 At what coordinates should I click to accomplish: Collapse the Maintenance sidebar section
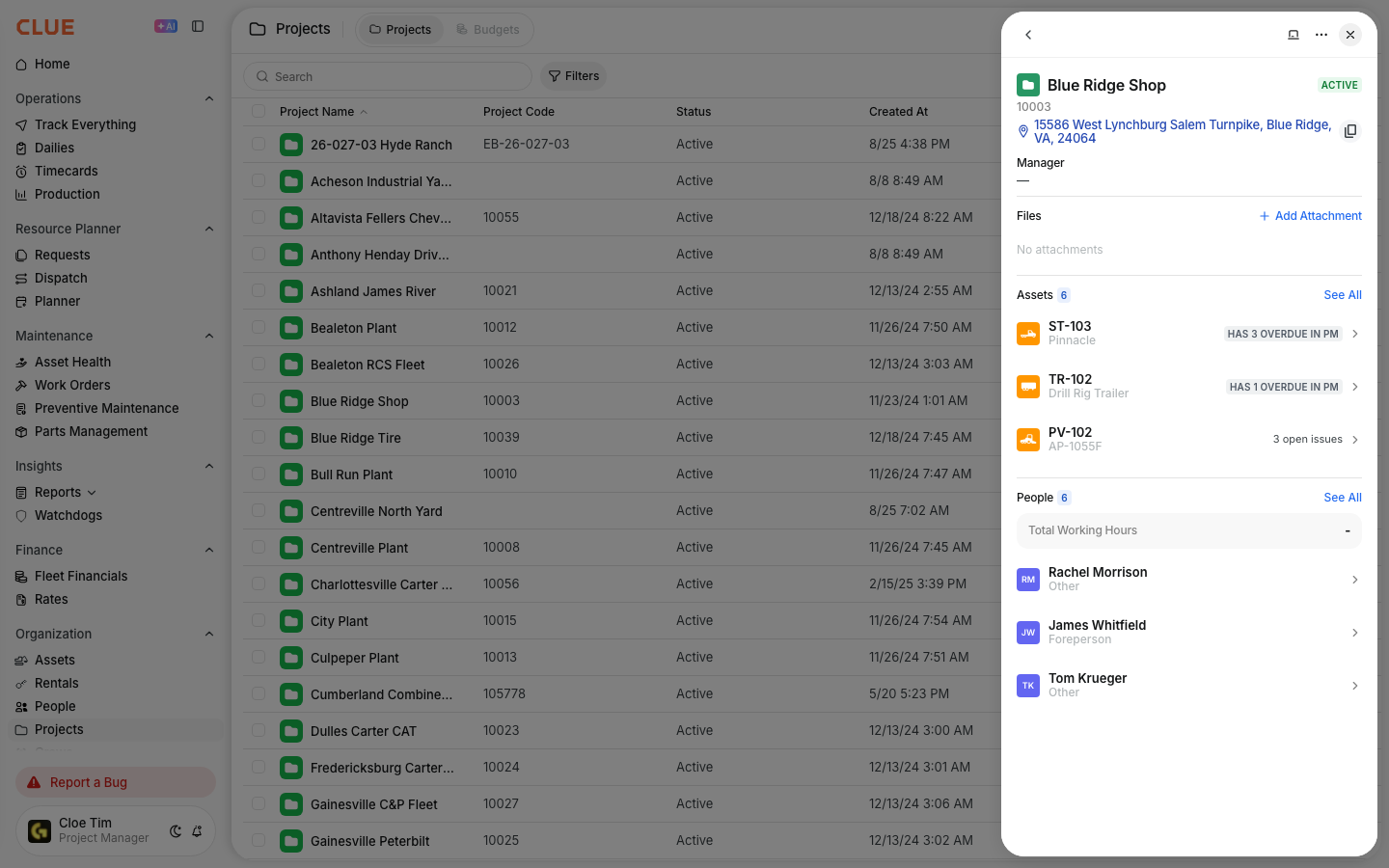click(x=209, y=336)
